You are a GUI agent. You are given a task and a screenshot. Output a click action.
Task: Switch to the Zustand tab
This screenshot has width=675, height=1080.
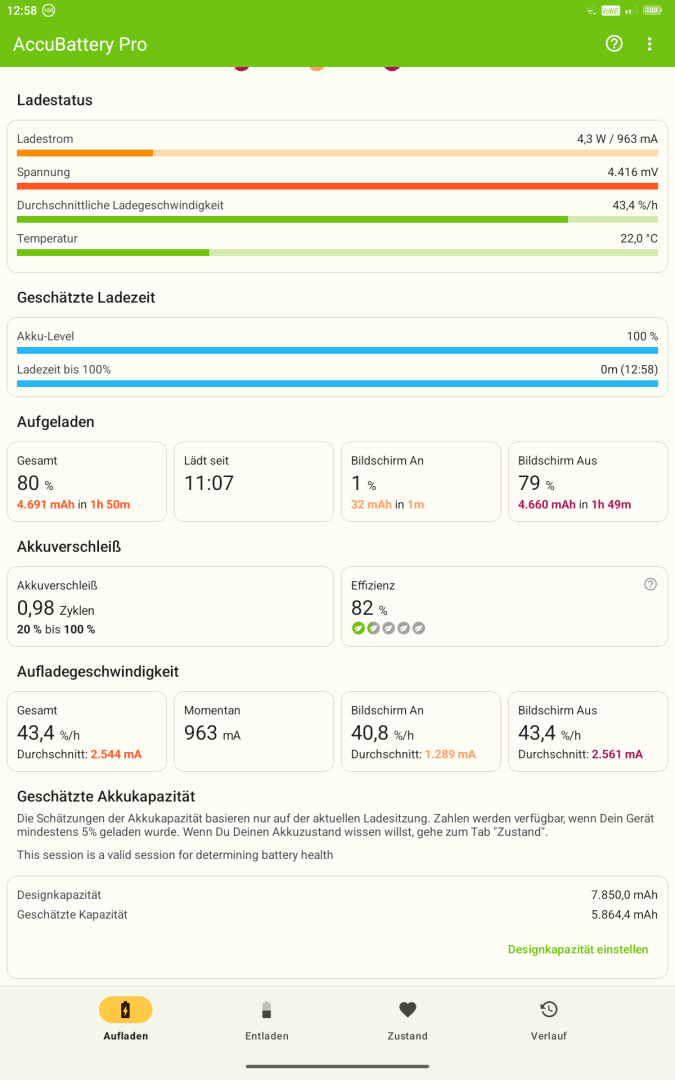click(408, 1019)
